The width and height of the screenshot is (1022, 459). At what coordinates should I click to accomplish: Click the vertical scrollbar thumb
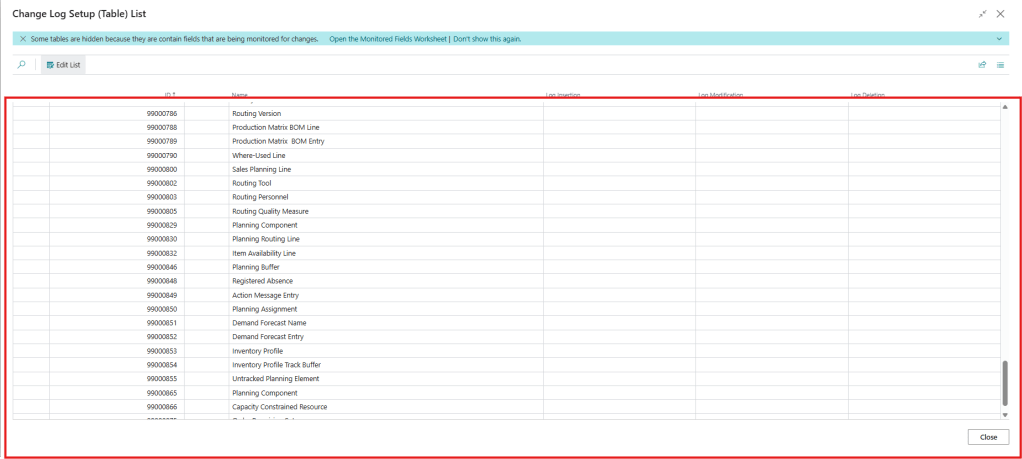point(1005,382)
